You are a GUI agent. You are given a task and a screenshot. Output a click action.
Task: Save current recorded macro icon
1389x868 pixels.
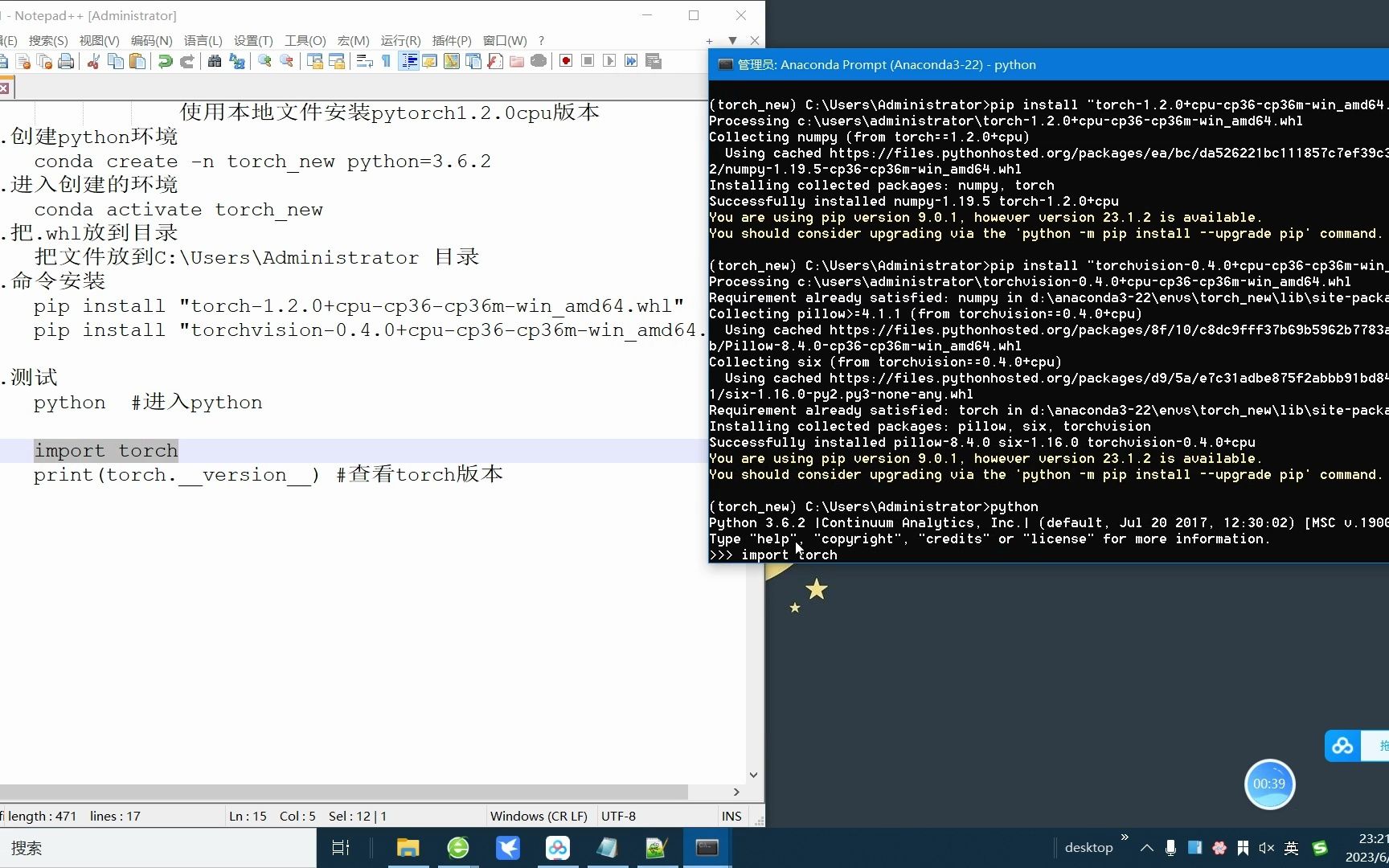click(x=654, y=61)
